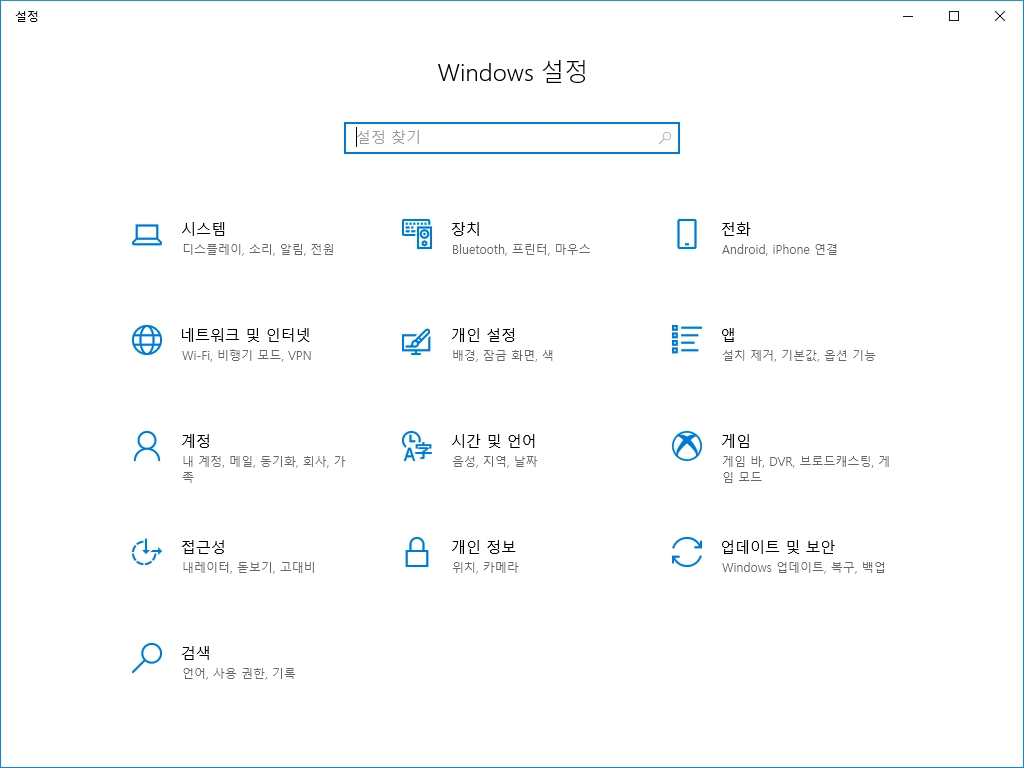The height and width of the screenshot is (768, 1024).
Task: Click text '디스플레이, 소리, 알림, 전원'
Action: 259,249
